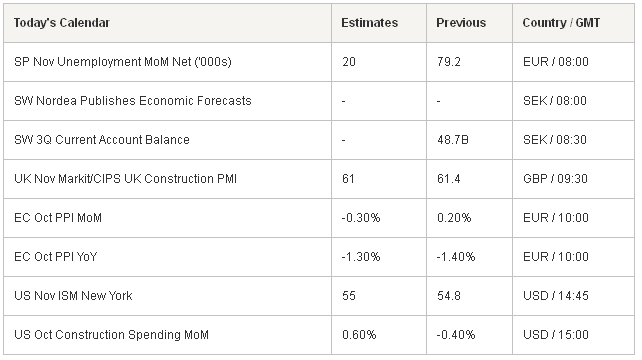Click the Previous column header
The image size is (642, 360).
tap(461, 23)
